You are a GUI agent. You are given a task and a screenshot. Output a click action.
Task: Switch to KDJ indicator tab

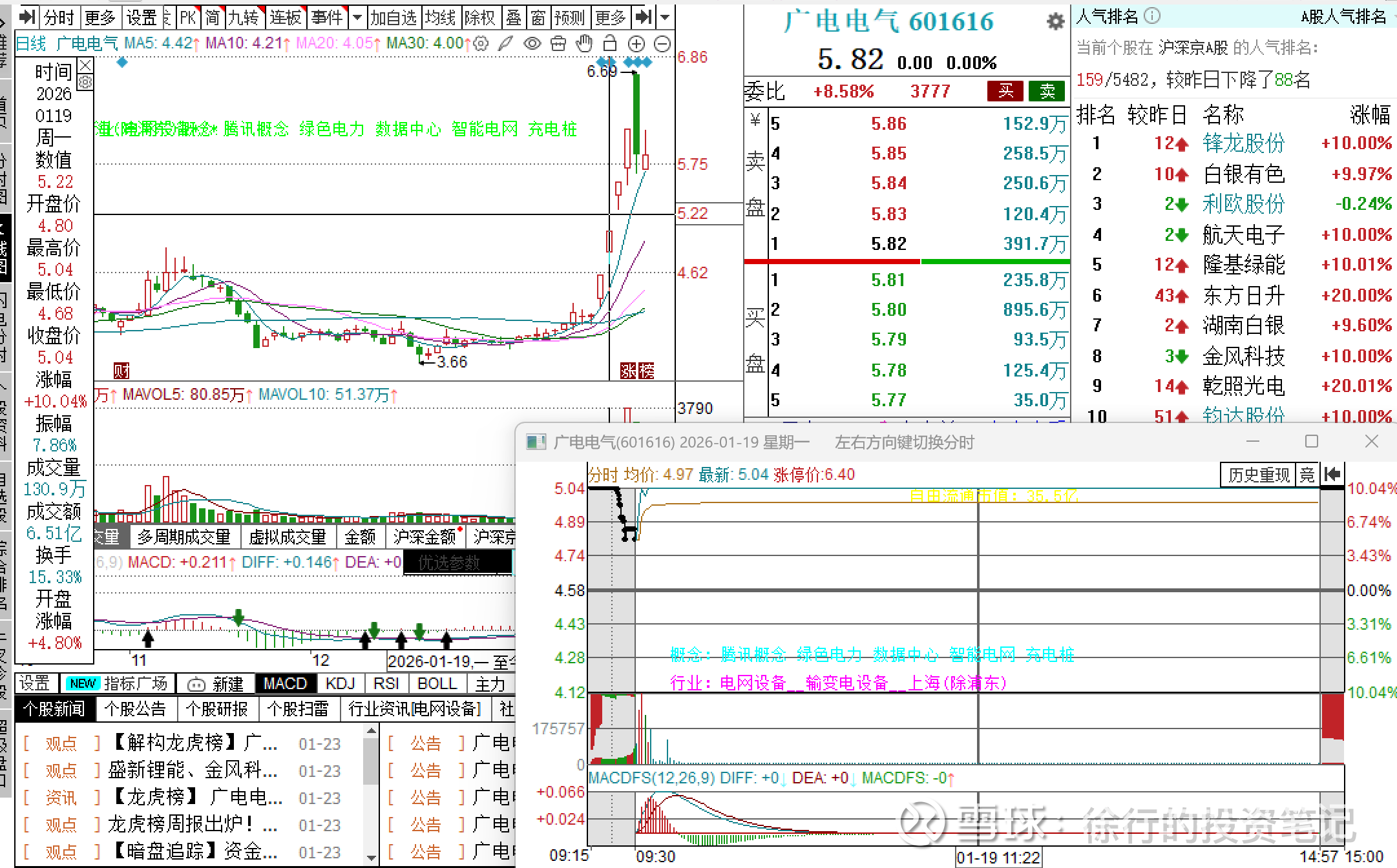coord(341,684)
